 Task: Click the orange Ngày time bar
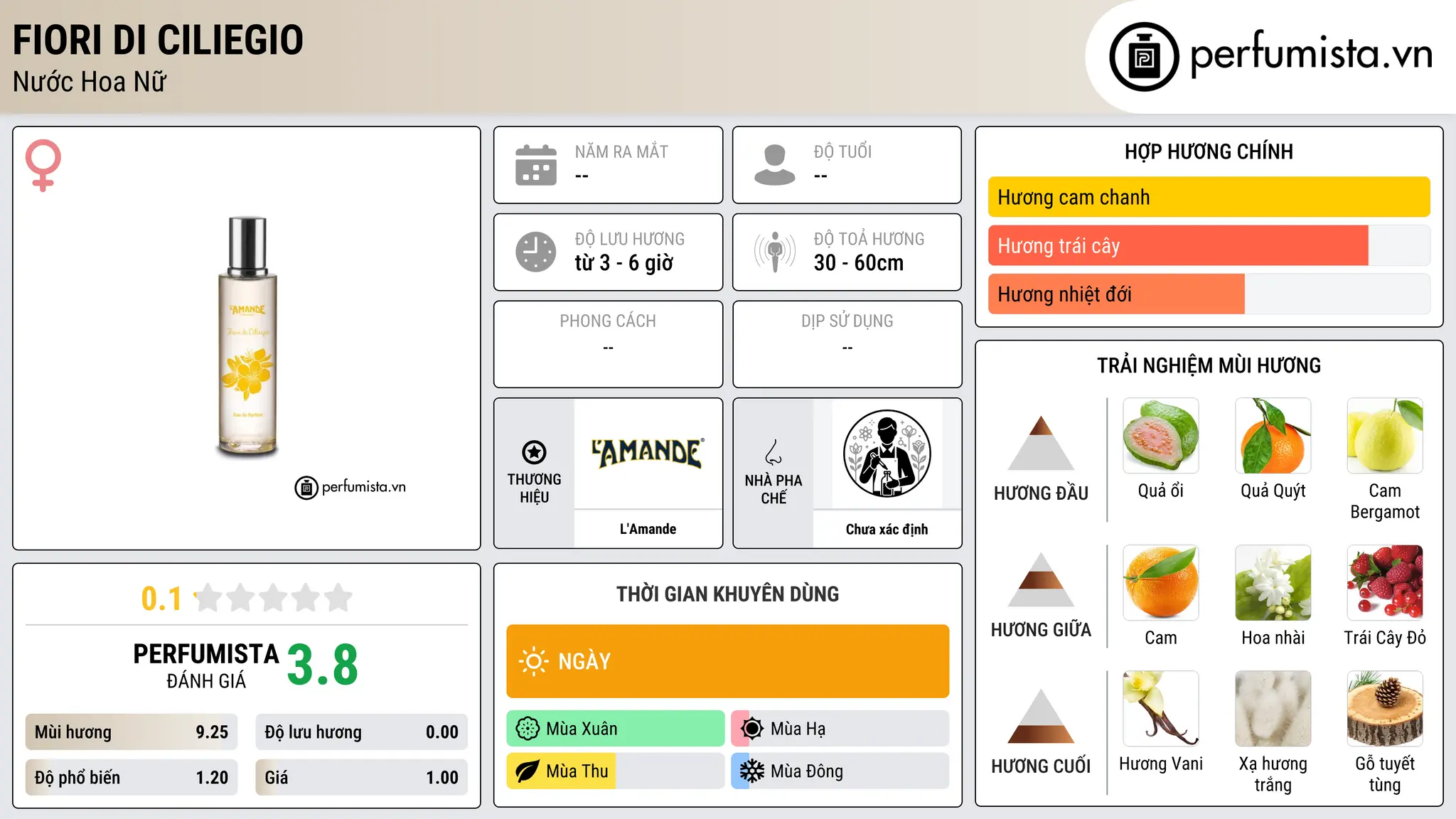point(727,661)
